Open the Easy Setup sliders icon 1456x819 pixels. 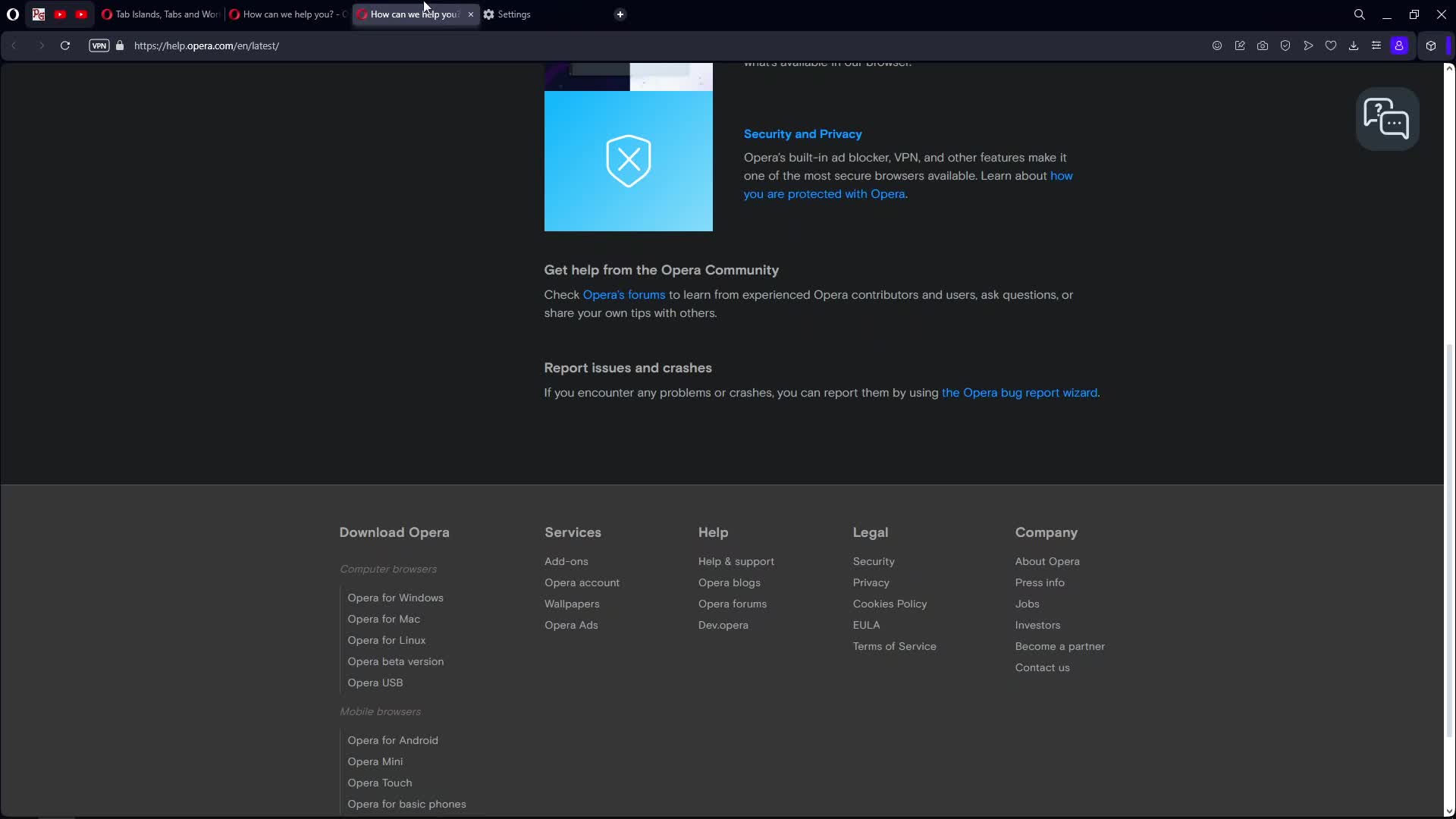pyautogui.click(x=1376, y=45)
